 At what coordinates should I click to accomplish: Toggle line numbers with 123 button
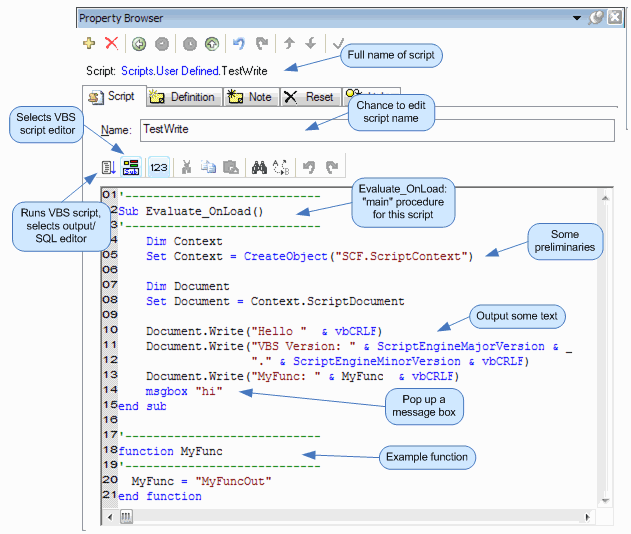coord(159,167)
